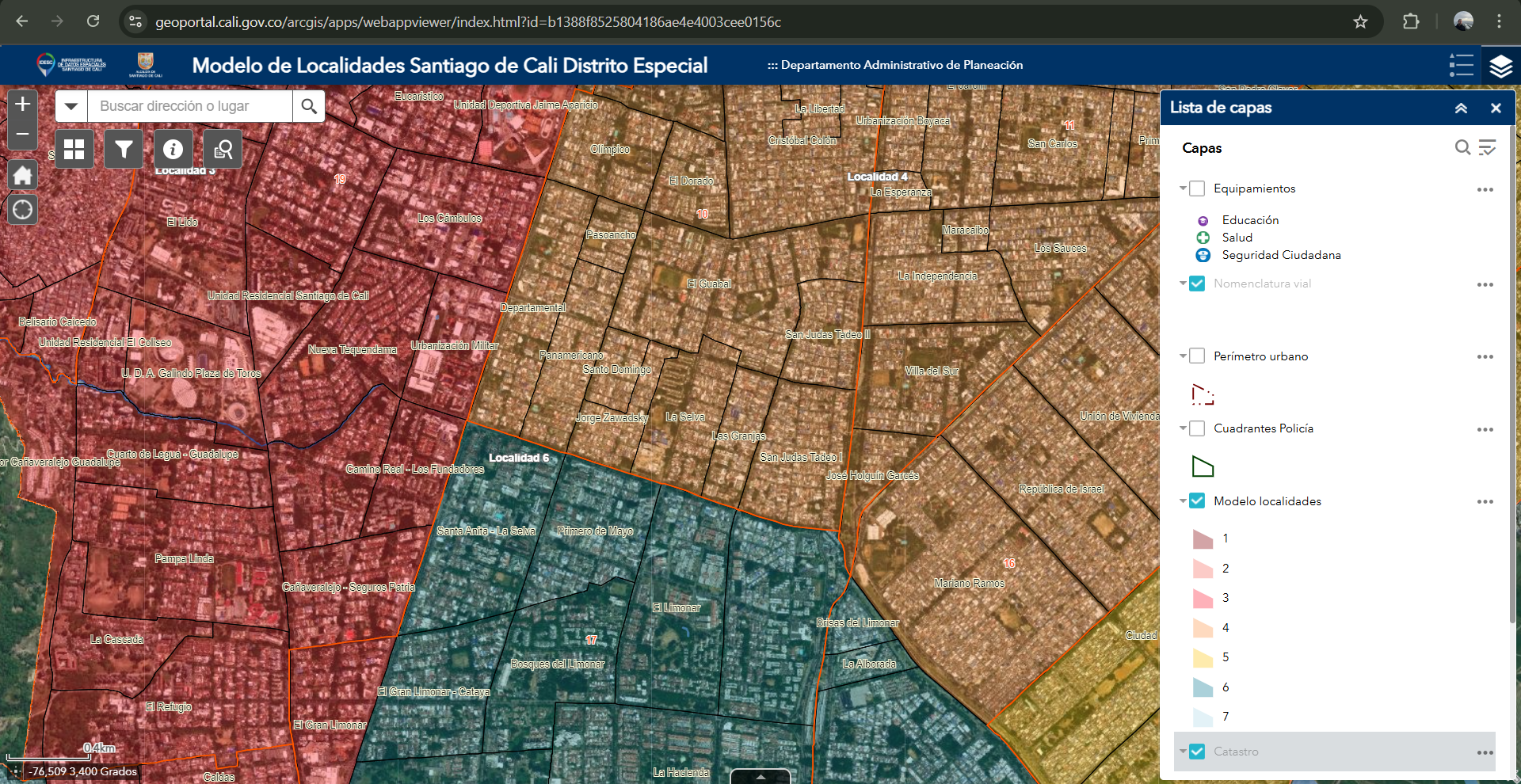Viewport: 1521px width, 784px height.
Task: Open the legend list icon in header
Action: coord(1461,66)
